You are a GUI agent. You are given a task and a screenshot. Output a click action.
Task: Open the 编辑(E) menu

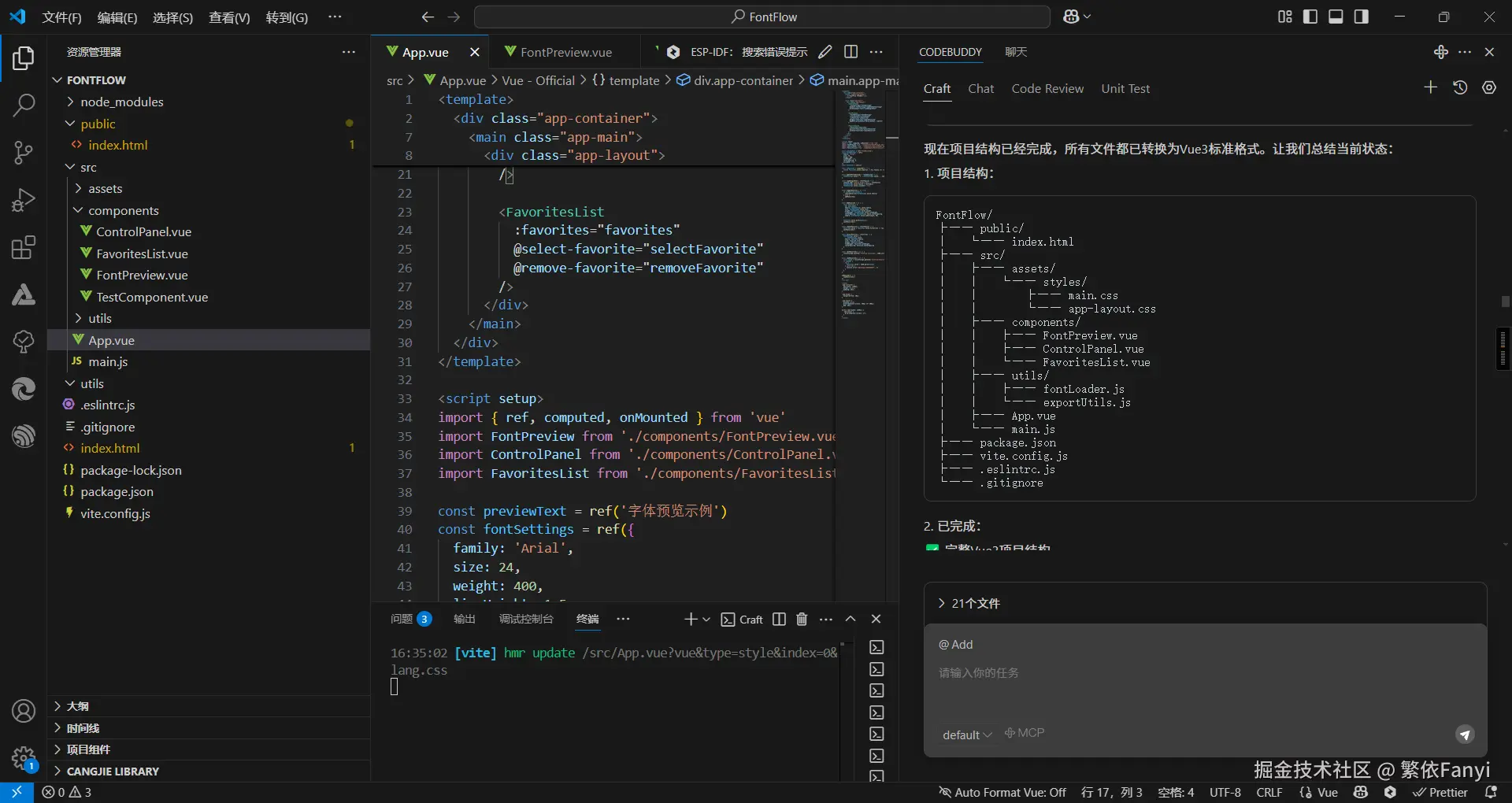(x=117, y=17)
